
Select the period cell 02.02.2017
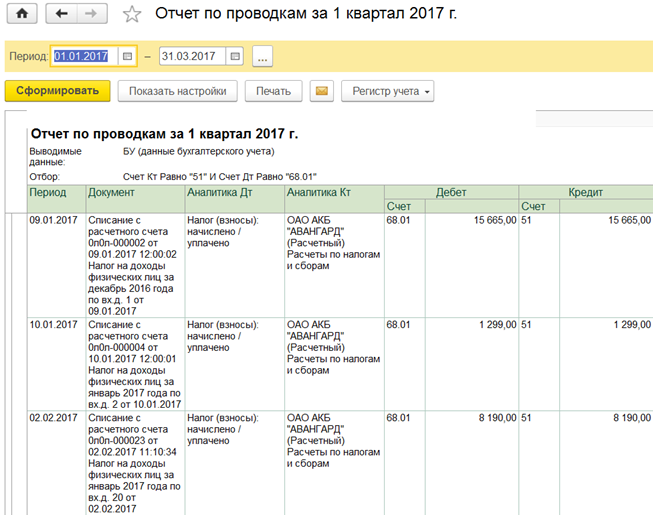[56, 463]
